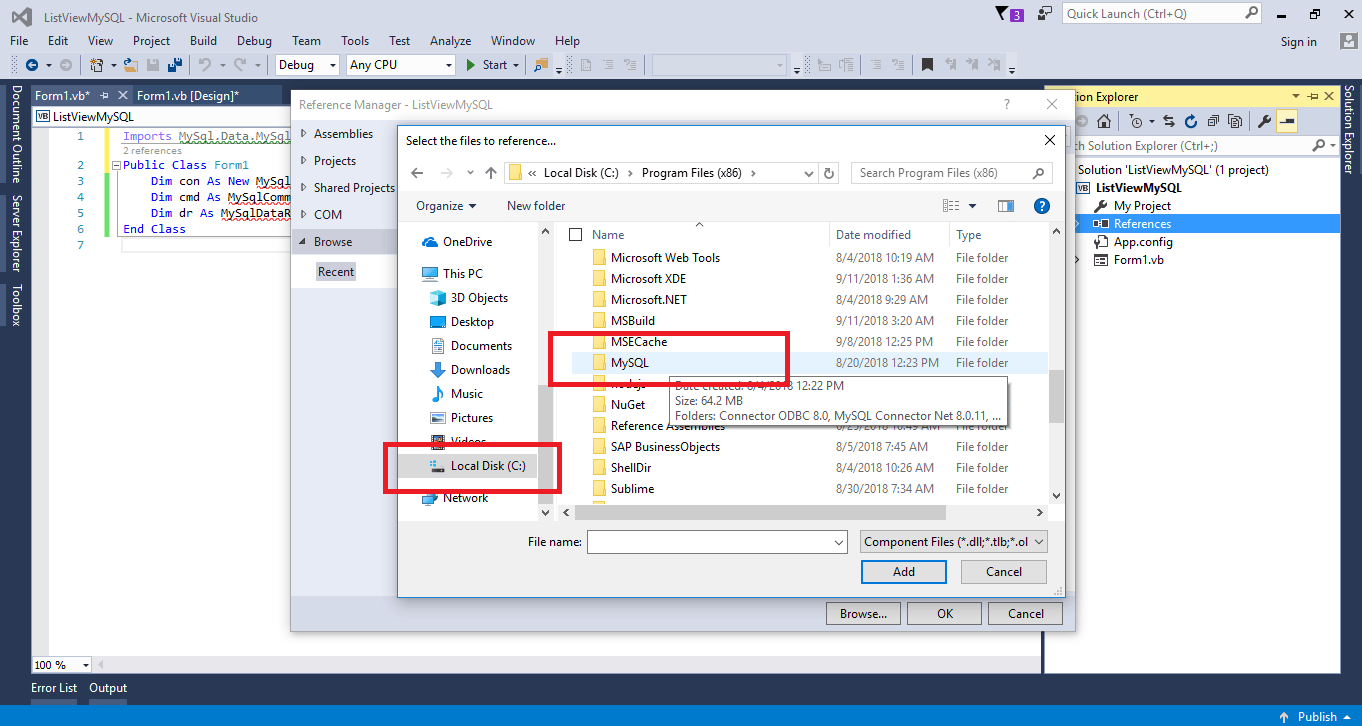Expand the COM section in Reference Manager
The height and width of the screenshot is (726, 1362).
click(x=304, y=215)
